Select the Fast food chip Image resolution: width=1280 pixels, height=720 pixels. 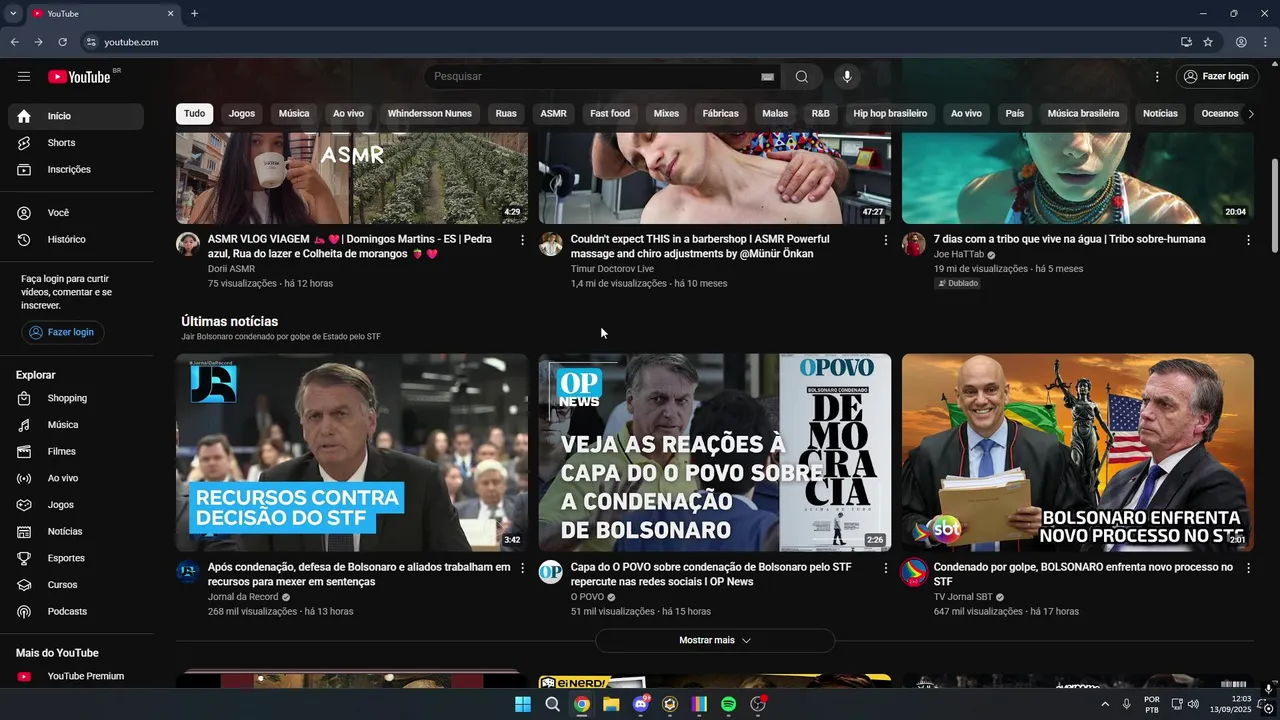[x=610, y=114]
